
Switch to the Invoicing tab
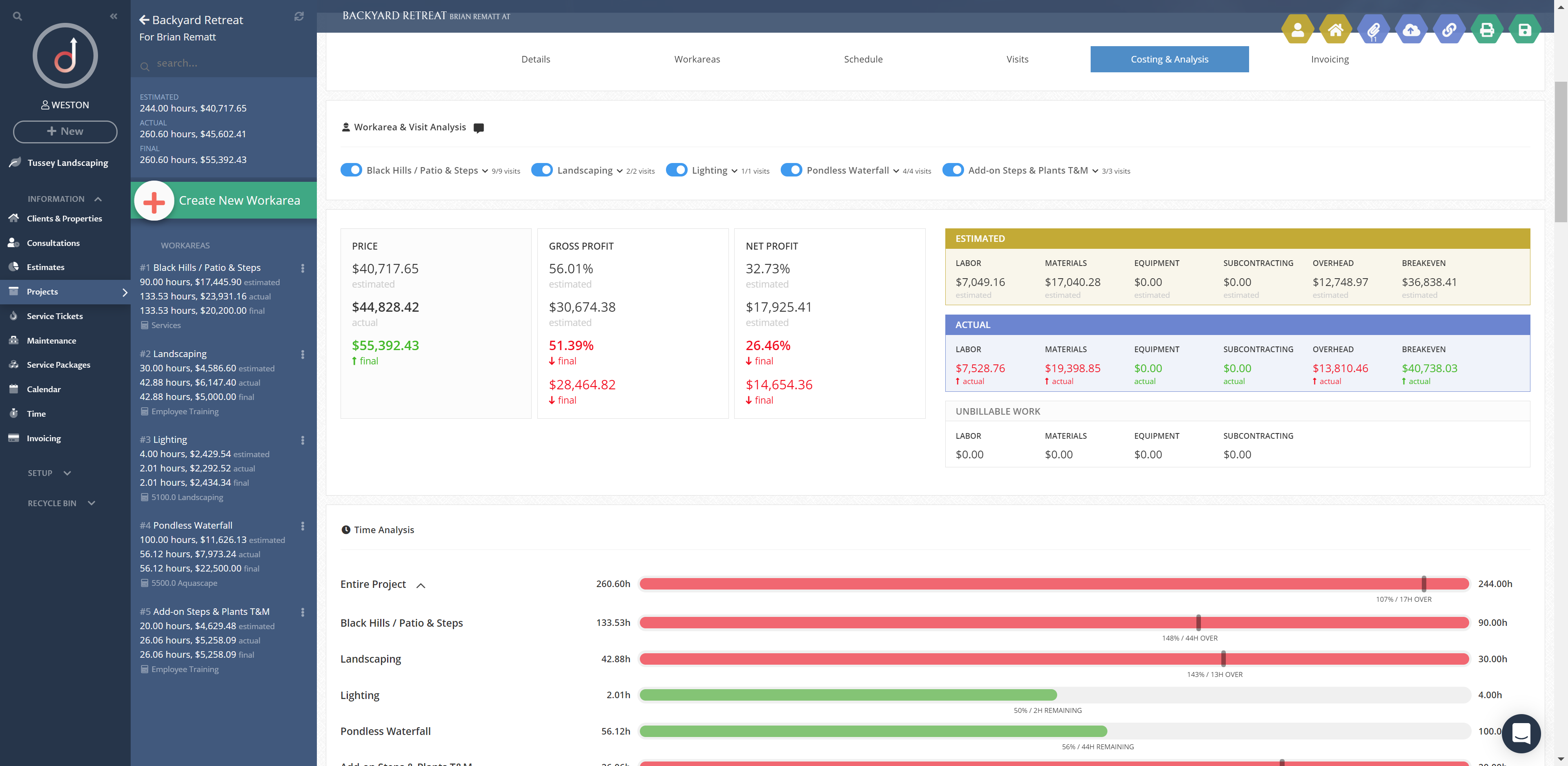pos(1330,59)
